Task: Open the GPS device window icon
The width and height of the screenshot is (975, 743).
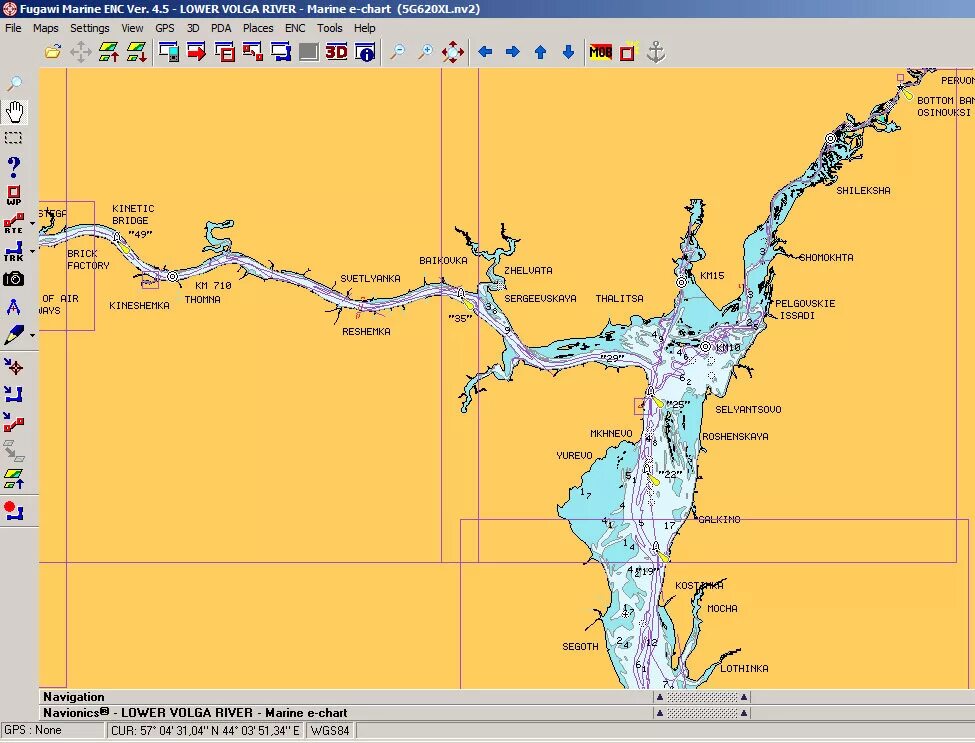Action: pos(169,52)
